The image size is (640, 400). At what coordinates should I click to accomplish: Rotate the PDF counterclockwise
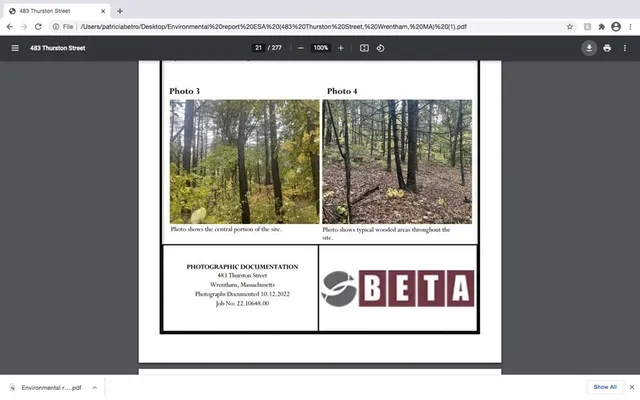pyautogui.click(x=381, y=48)
